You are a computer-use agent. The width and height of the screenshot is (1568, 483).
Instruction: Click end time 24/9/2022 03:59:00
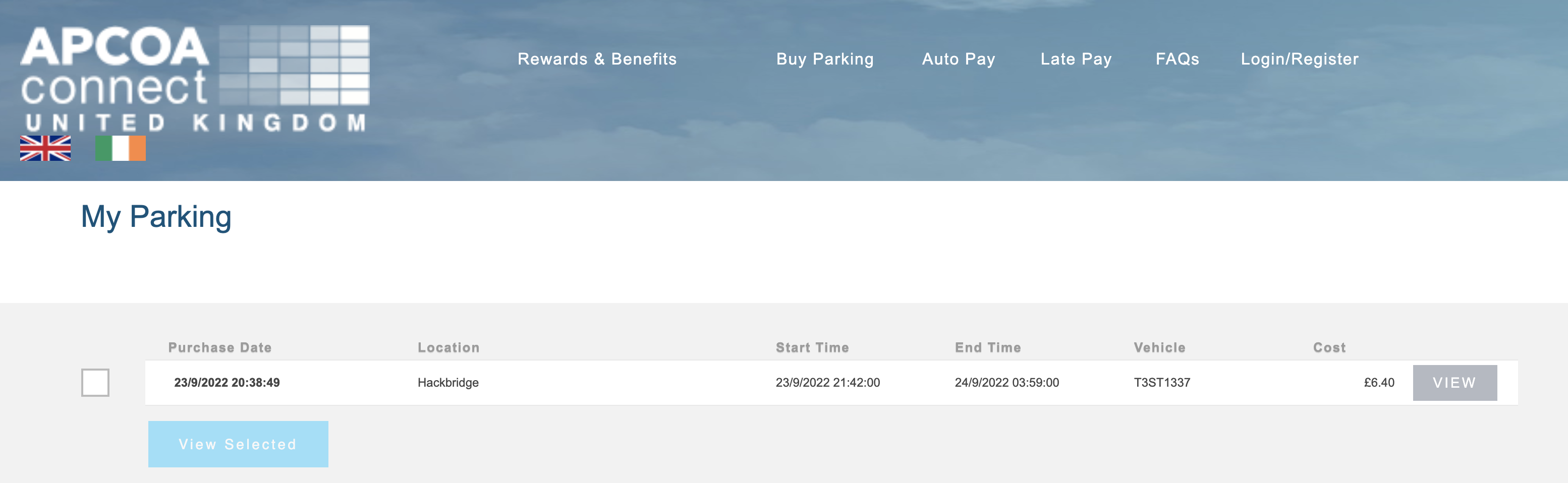point(1007,383)
